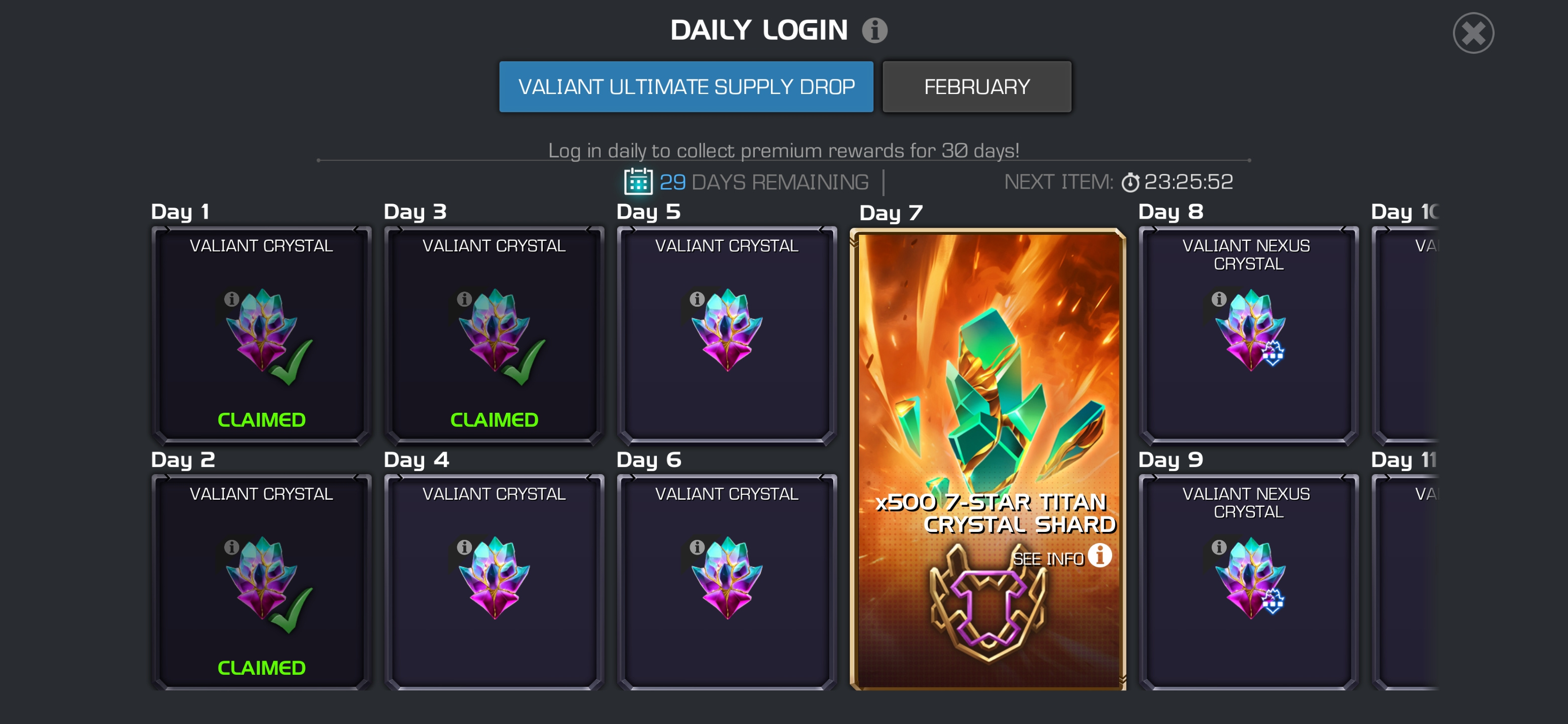This screenshot has width=1568, height=724.
Task: Select the partially visible Day 10 reward card
Action: click(x=1405, y=335)
